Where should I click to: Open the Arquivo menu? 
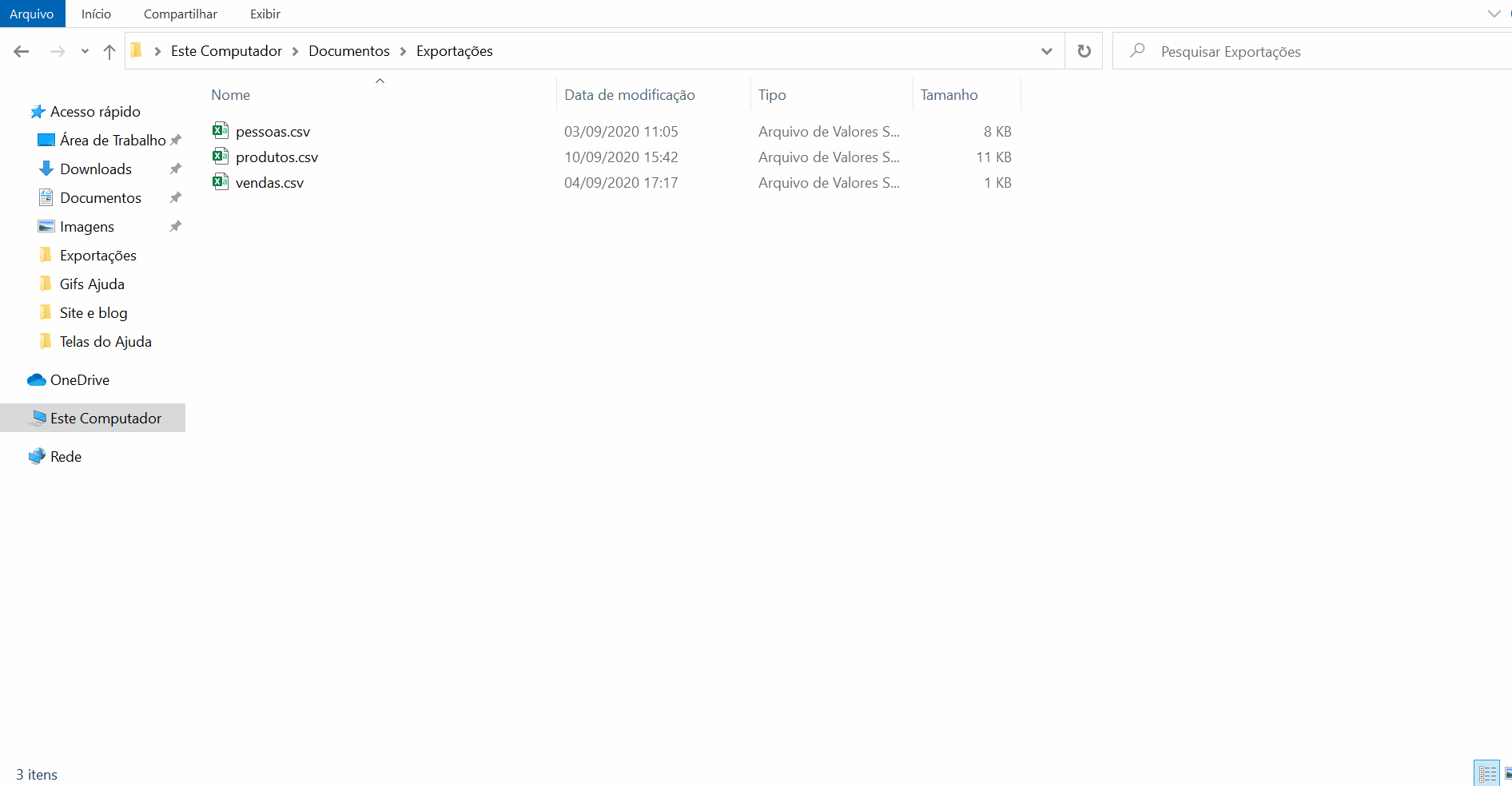click(31, 14)
